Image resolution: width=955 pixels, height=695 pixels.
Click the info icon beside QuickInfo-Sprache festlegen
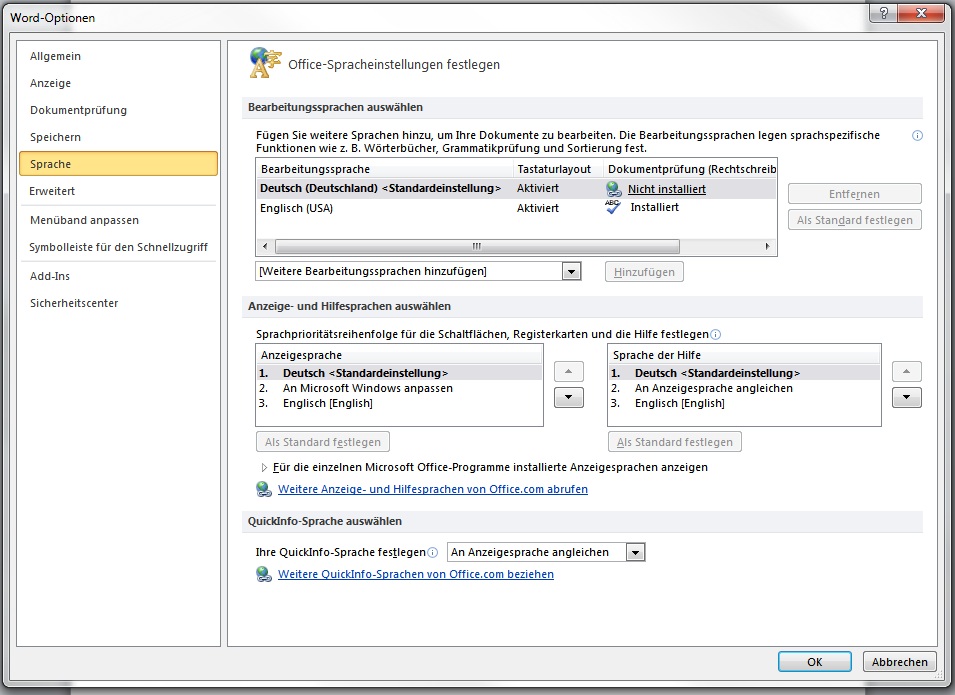coord(432,552)
